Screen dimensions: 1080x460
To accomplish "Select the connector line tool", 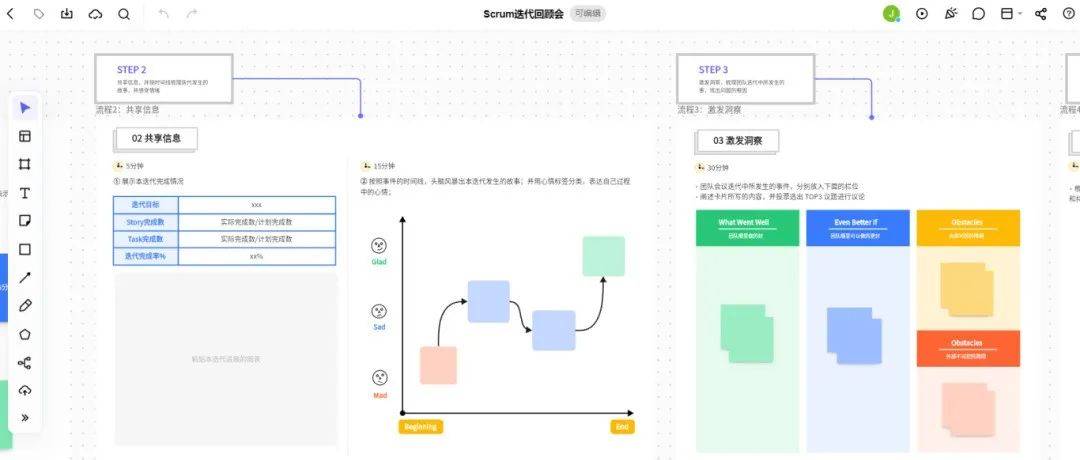I will coord(25,278).
